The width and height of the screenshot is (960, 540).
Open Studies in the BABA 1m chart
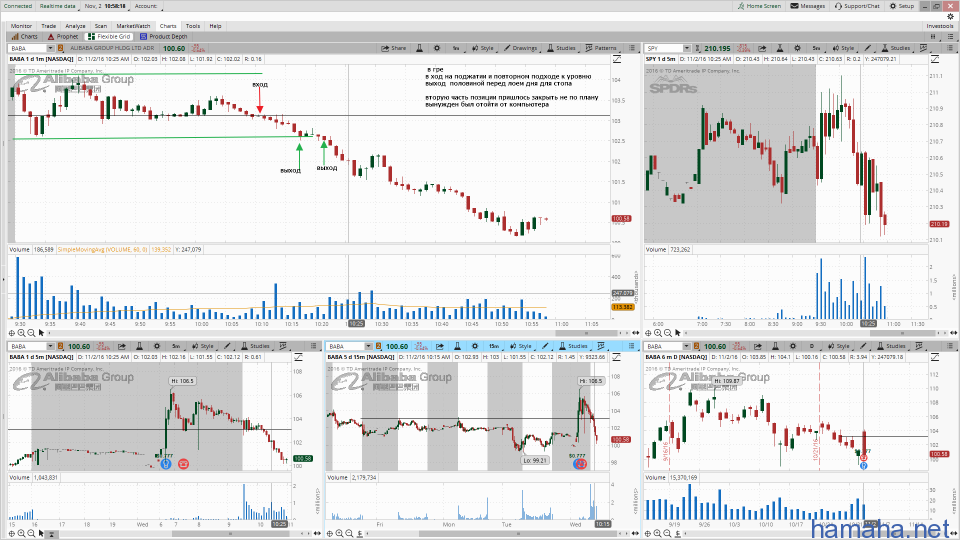coord(561,48)
